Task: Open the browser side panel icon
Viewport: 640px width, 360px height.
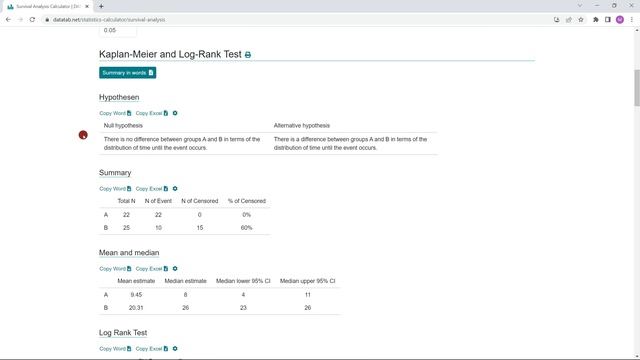Action: click(608, 20)
